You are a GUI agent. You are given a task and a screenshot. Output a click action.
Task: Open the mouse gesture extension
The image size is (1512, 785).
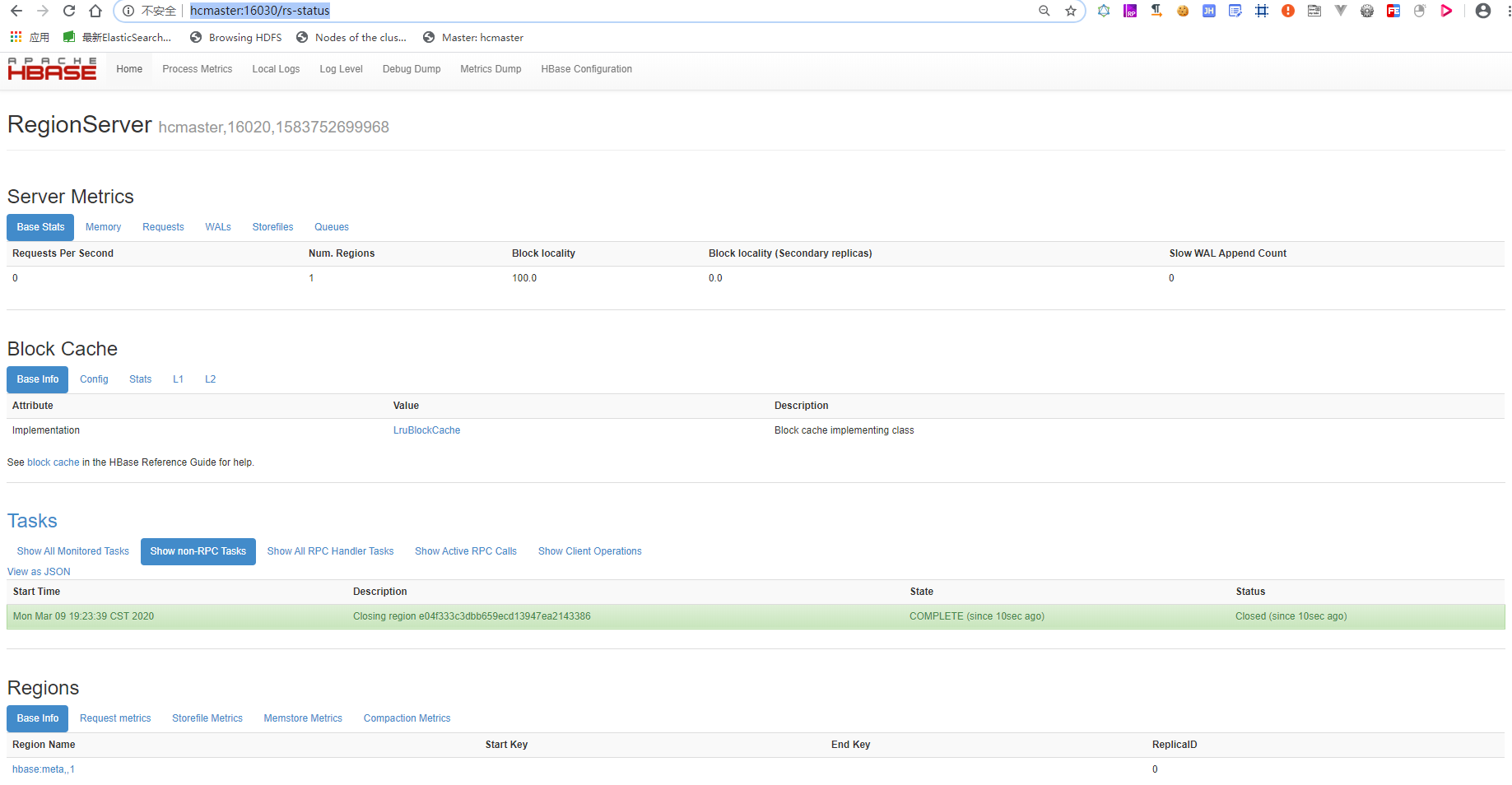click(x=1420, y=11)
